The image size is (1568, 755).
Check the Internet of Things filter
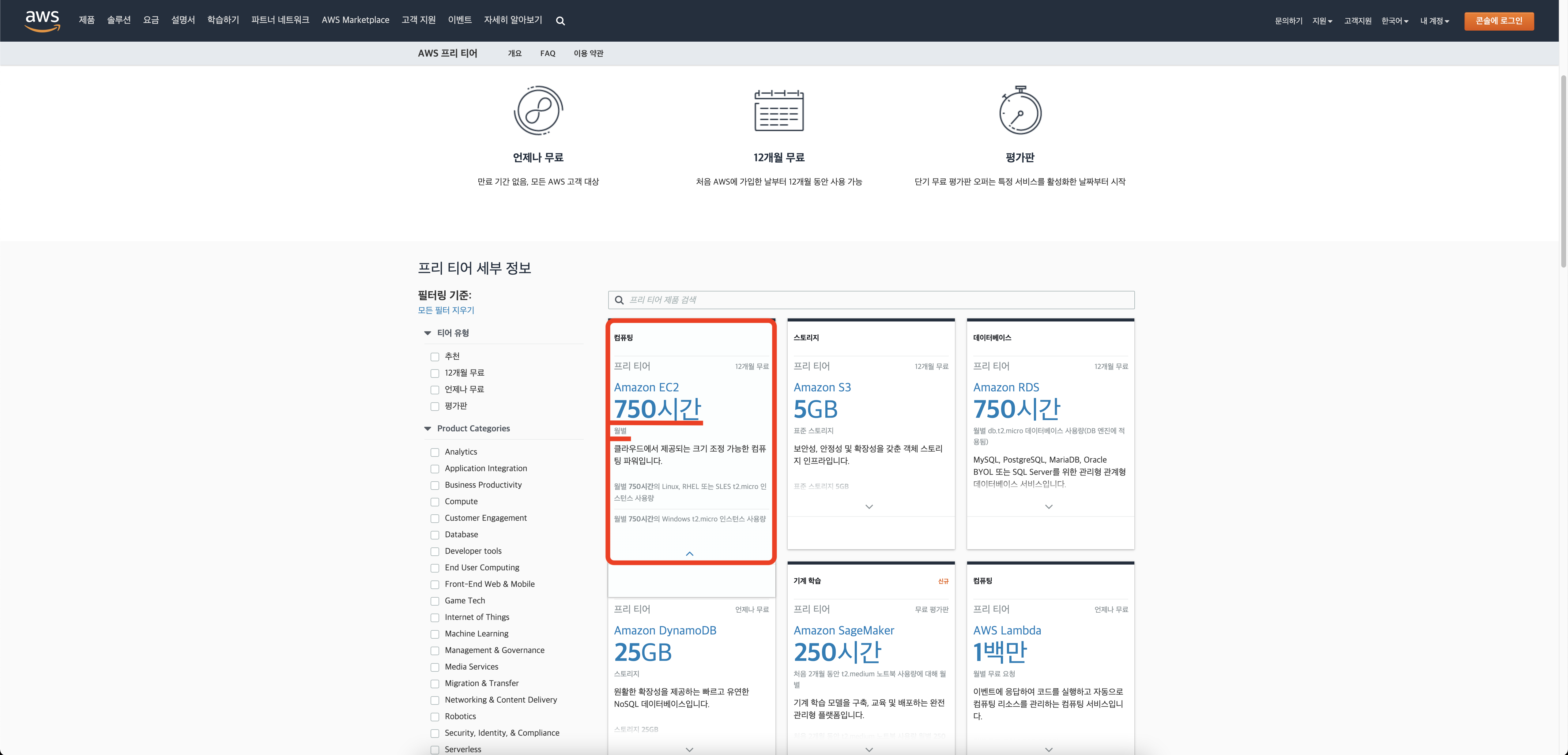tap(435, 618)
